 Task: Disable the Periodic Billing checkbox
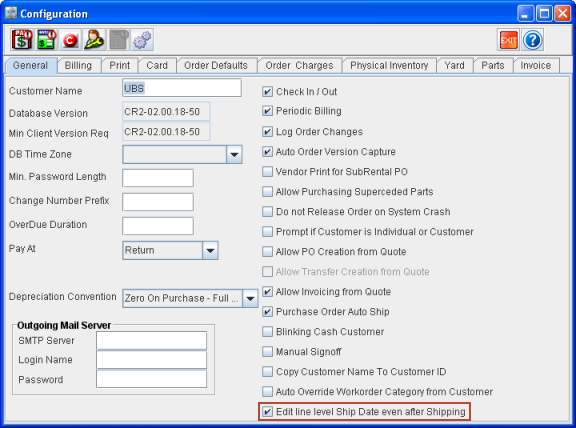click(267, 111)
